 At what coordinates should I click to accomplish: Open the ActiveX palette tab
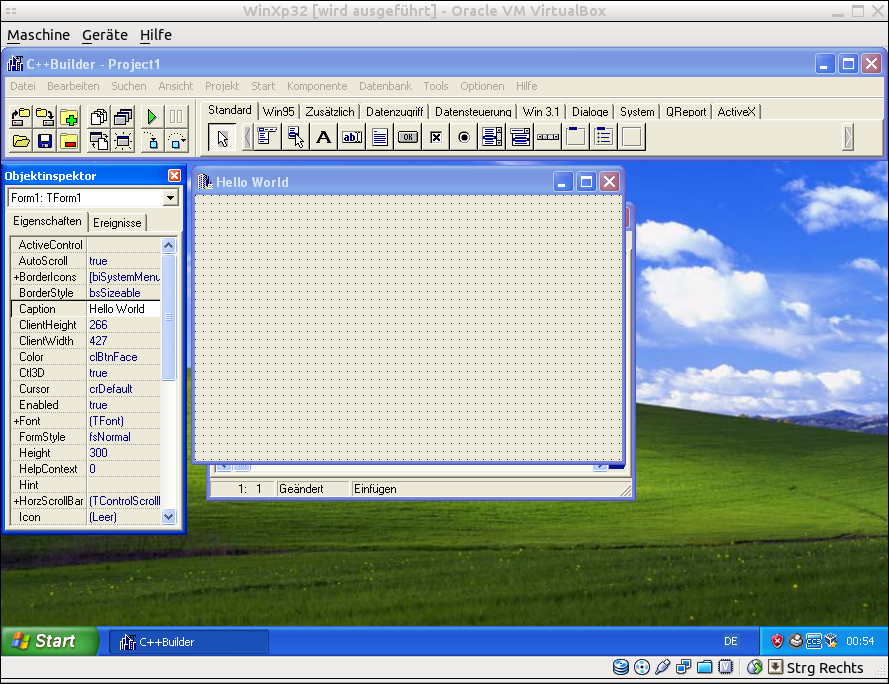coord(736,112)
